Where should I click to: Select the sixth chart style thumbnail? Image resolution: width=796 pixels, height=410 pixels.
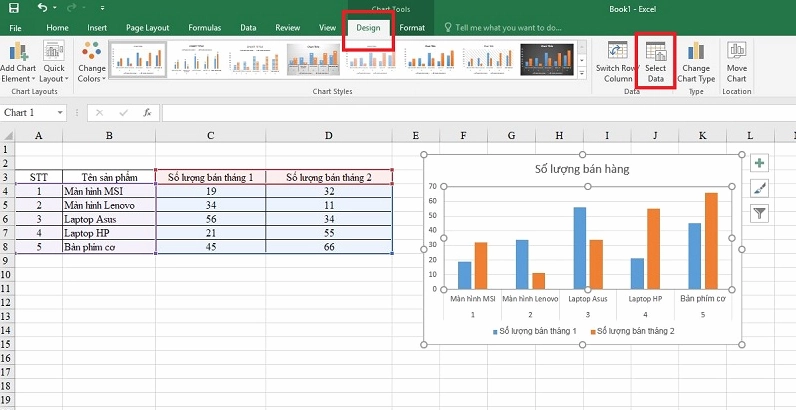(432, 59)
